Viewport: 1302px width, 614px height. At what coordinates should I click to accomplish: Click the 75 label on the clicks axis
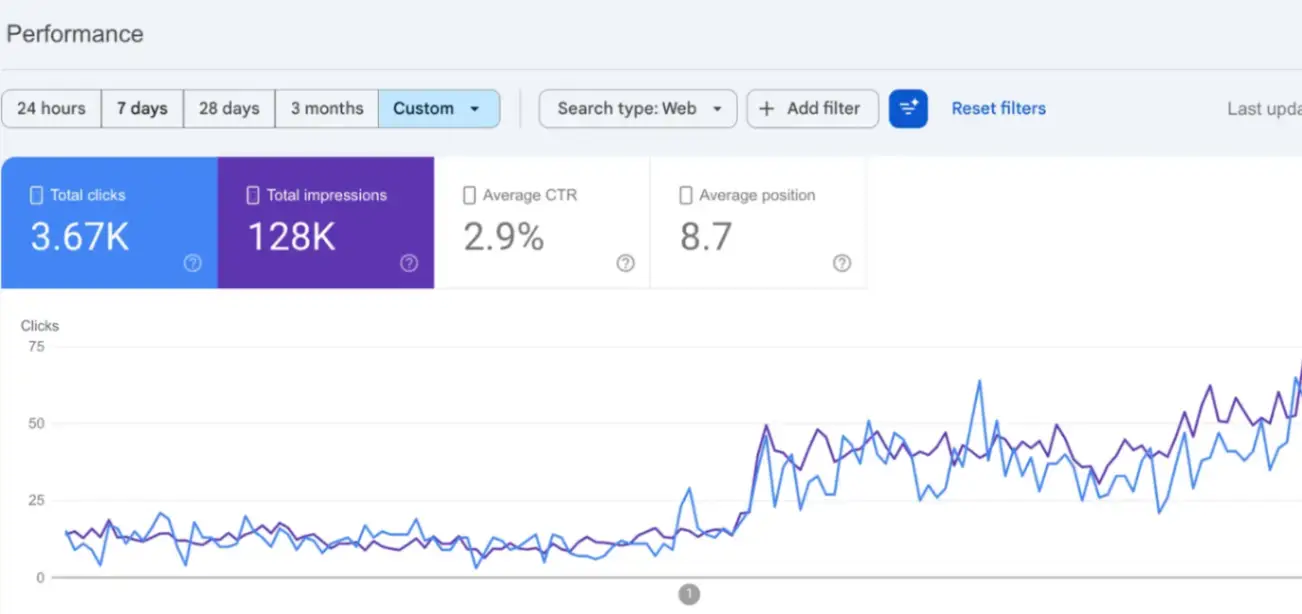click(36, 347)
